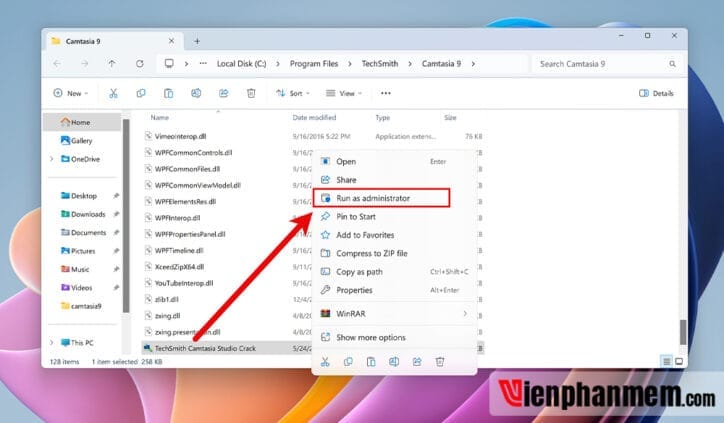Image resolution: width=724 pixels, height=423 pixels.
Task: Open the Sort dropdown menu
Action: pos(293,93)
